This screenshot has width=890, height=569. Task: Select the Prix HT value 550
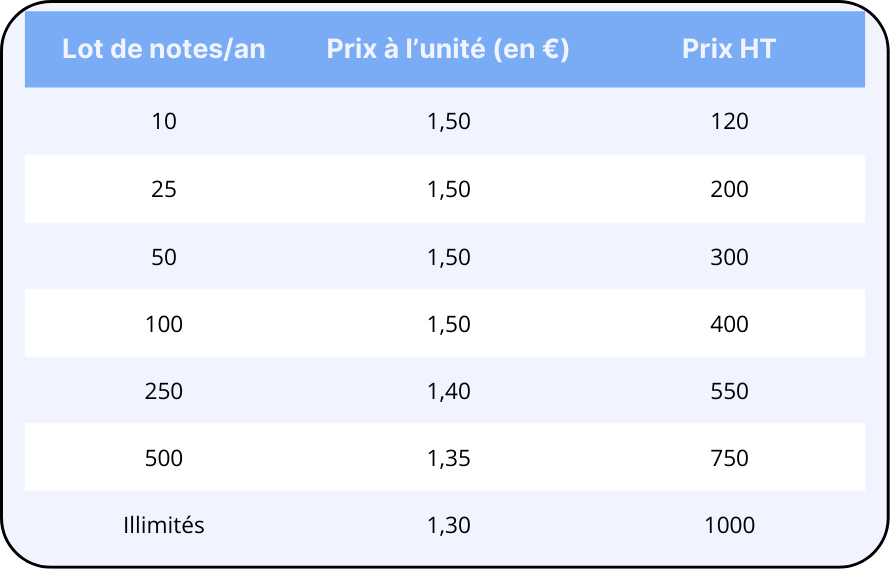click(x=729, y=391)
